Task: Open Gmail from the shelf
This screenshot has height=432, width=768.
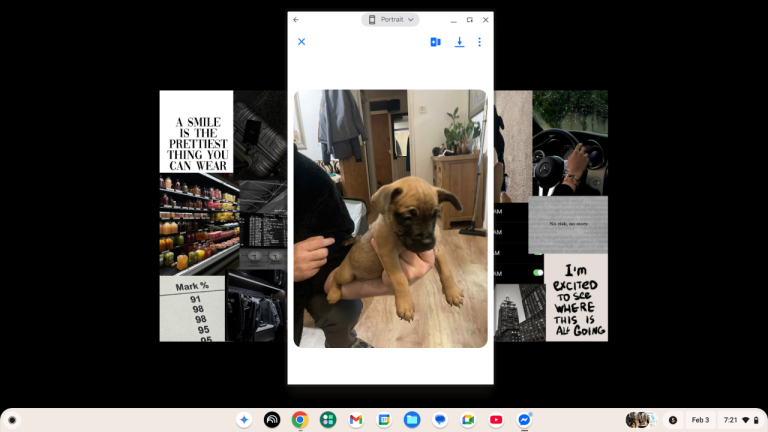Action: point(355,420)
